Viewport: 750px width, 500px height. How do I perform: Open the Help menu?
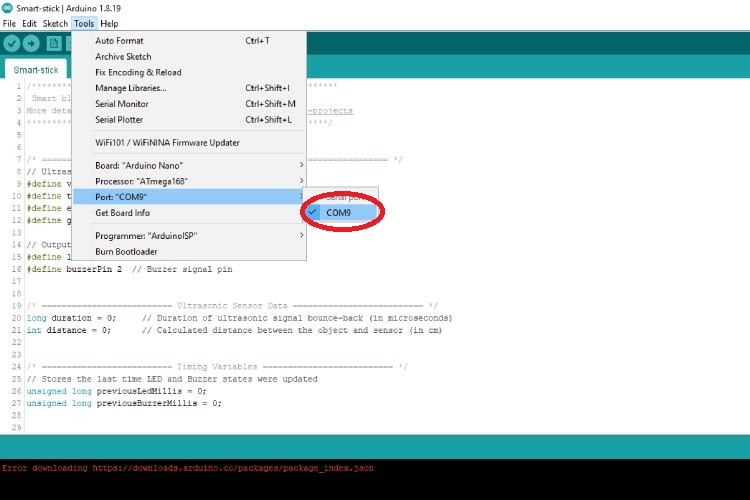109,23
